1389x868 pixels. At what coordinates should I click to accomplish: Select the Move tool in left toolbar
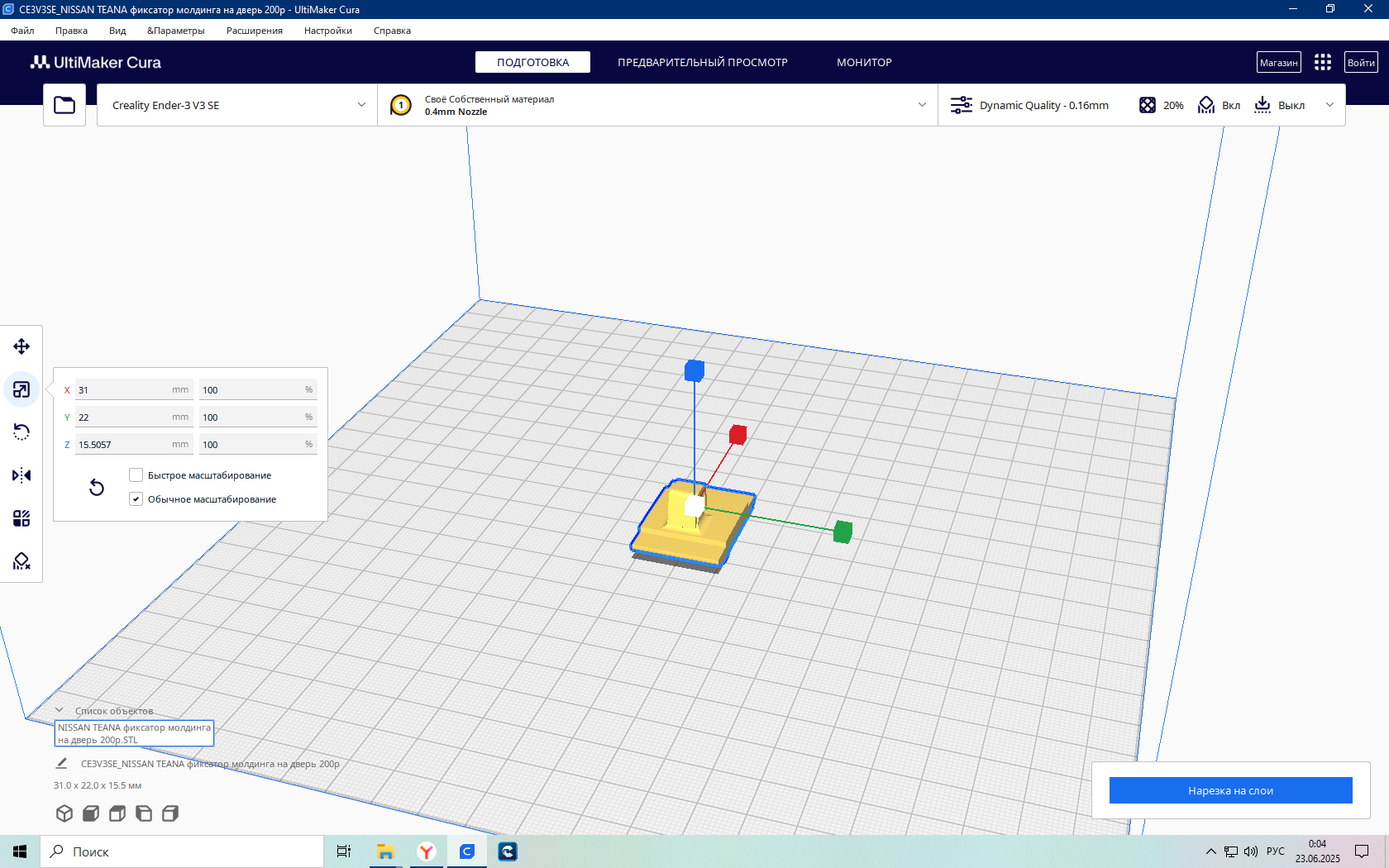tap(21, 346)
